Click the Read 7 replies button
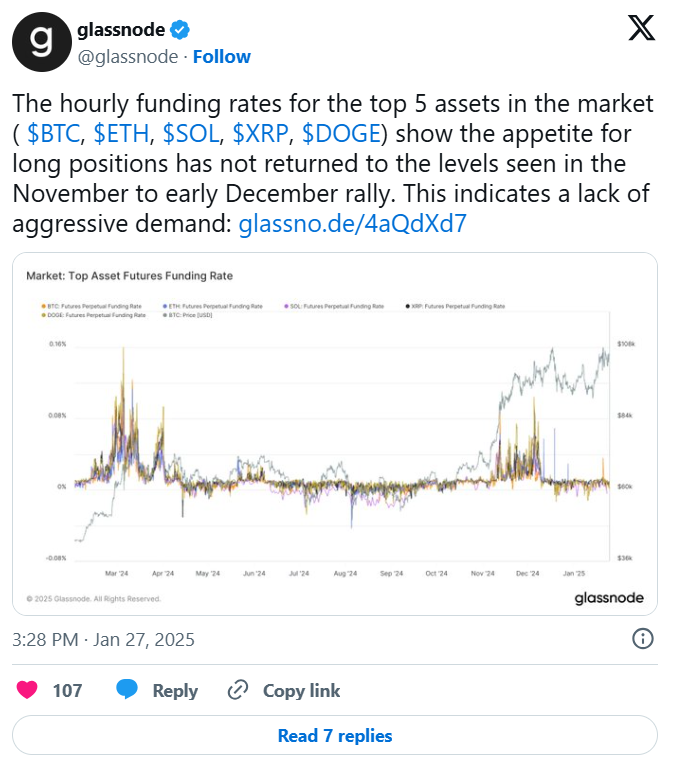Viewport: 673px width, 763px height. coord(335,735)
